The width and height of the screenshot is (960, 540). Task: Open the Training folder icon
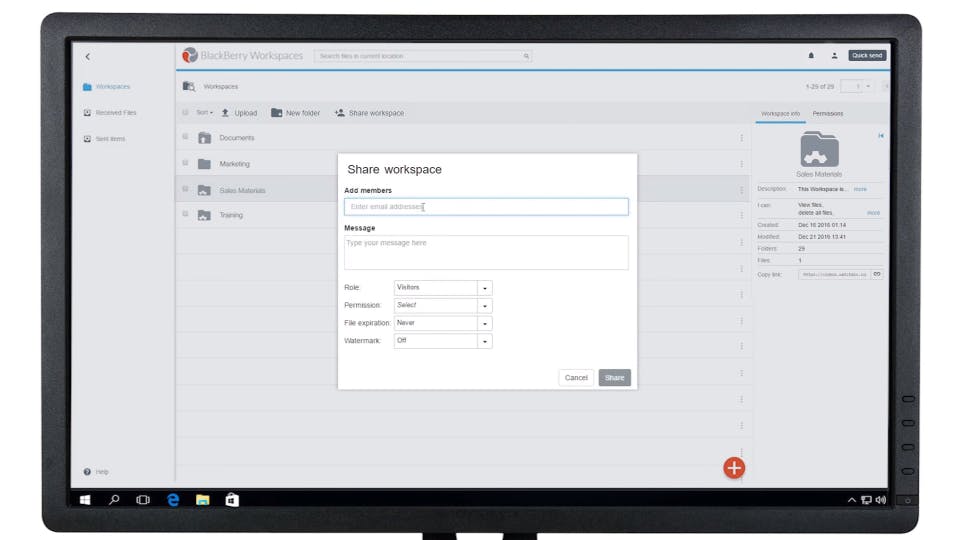point(204,216)
